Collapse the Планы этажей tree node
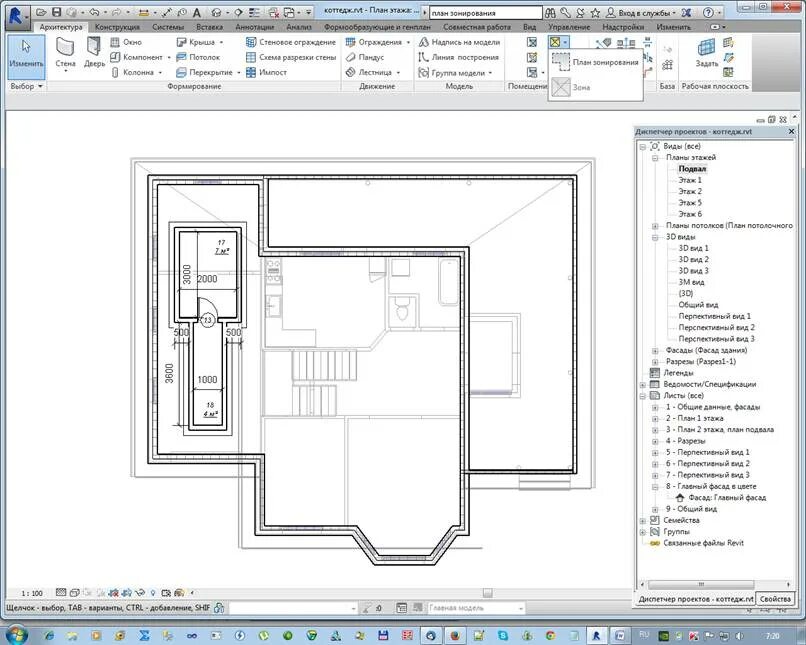The height and width of the screenshot is (645, 806). point(655,158)
